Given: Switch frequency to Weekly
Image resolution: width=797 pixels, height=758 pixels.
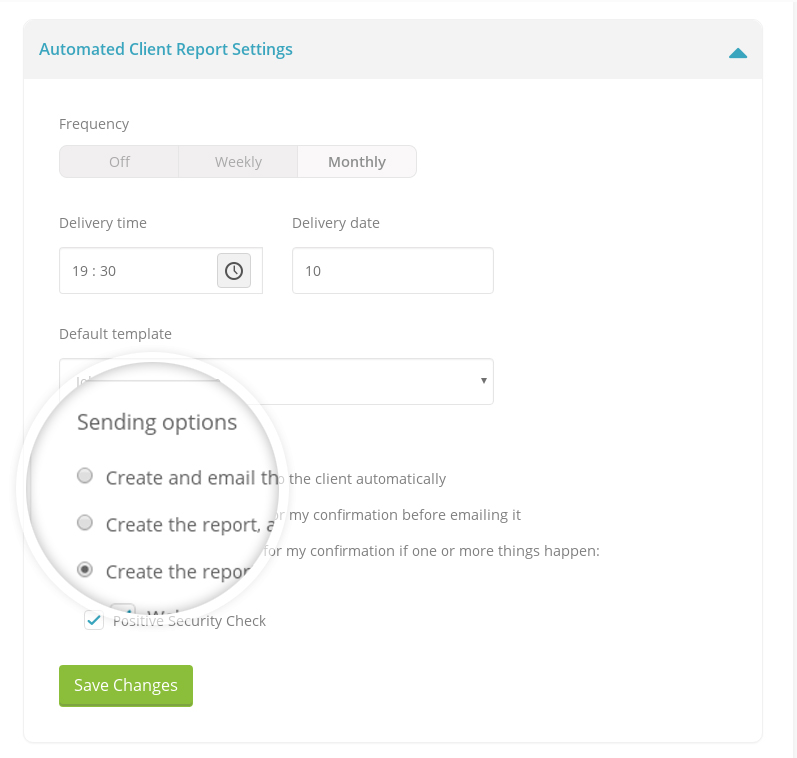Looking at the screenshot, I should click(238, 162).
